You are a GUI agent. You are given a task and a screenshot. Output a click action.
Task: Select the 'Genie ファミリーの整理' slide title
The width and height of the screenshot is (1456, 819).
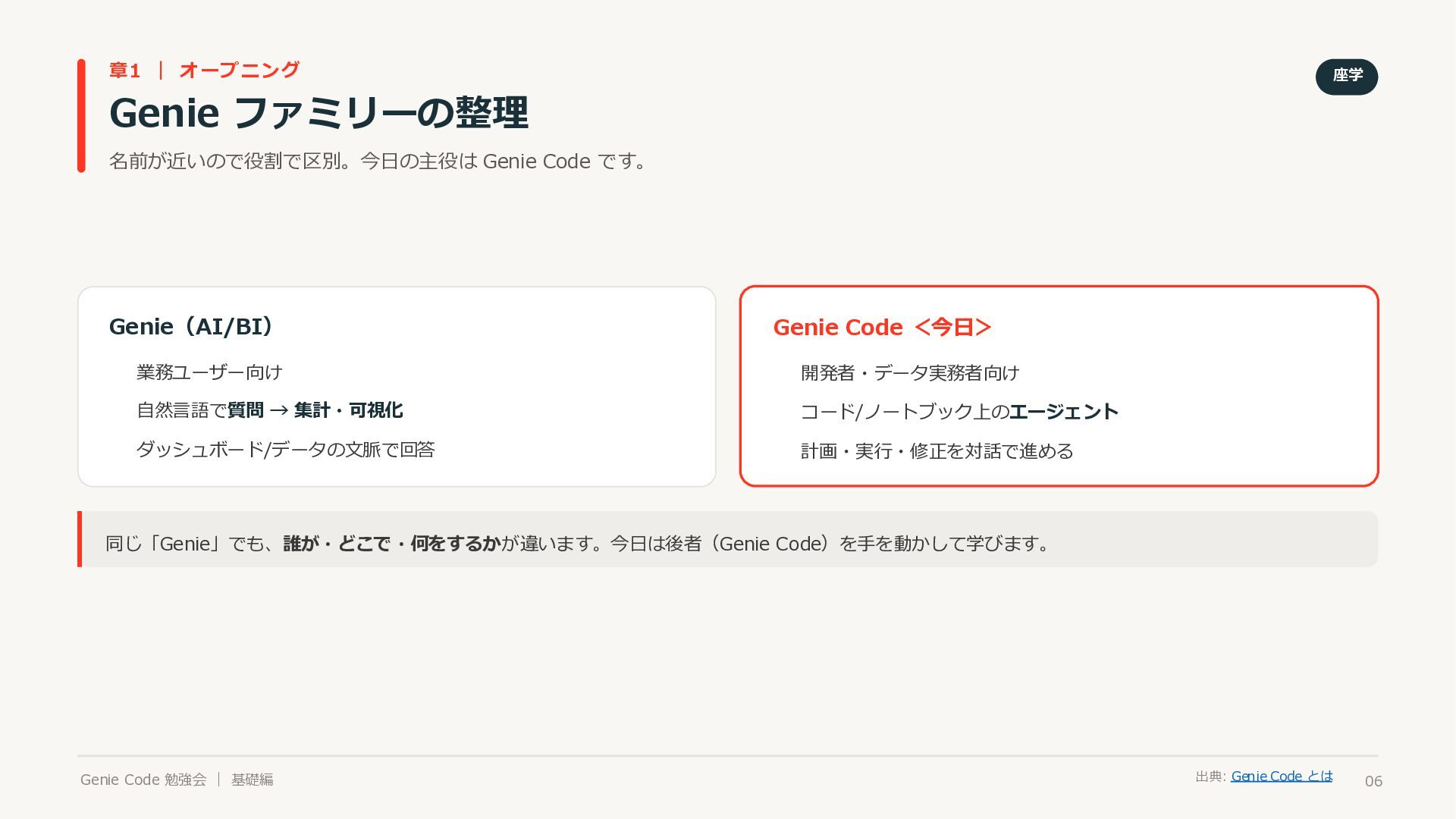click(318, 113)
